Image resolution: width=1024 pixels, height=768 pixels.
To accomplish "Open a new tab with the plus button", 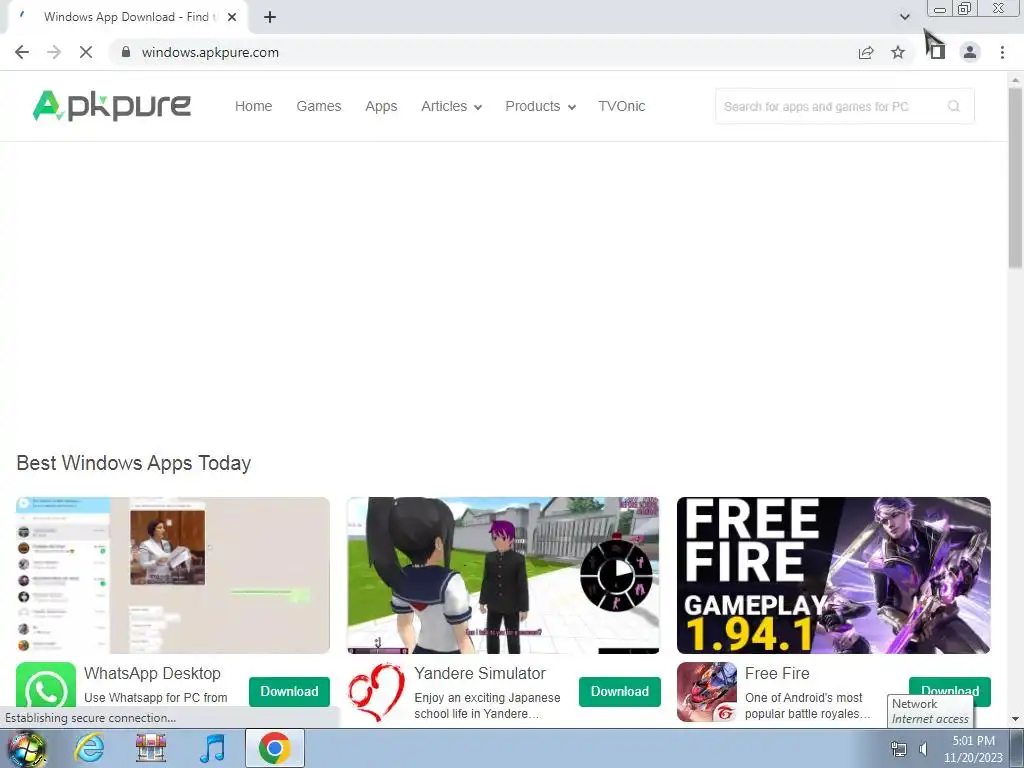I will click(x=270, y=18).
